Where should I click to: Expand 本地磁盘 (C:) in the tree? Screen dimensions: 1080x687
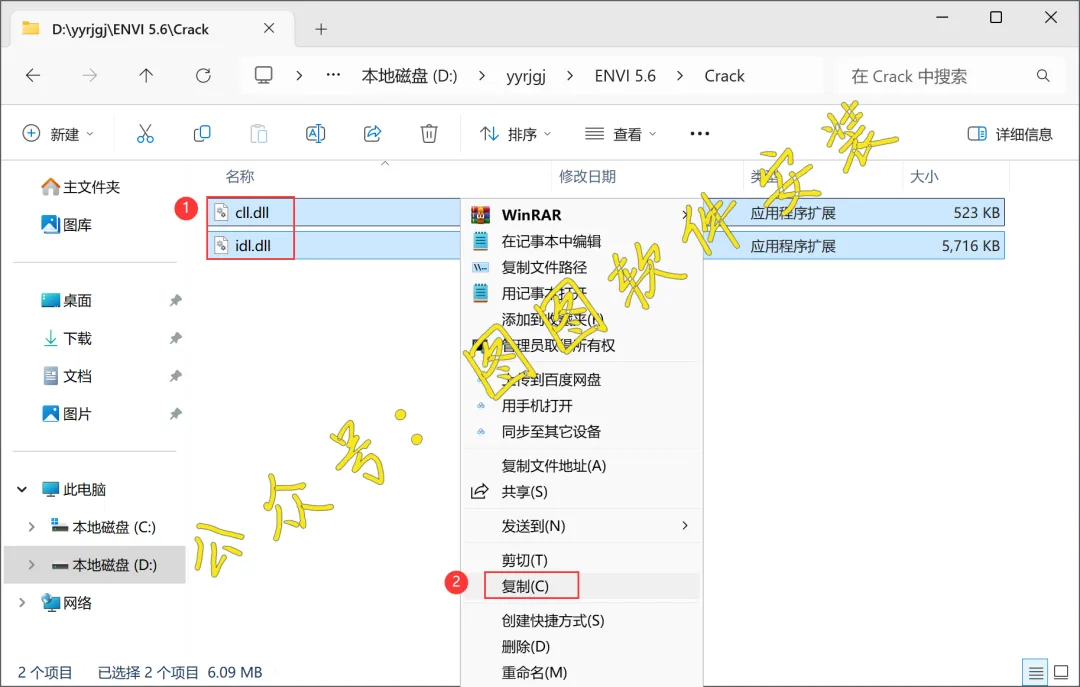click(31, 527)
